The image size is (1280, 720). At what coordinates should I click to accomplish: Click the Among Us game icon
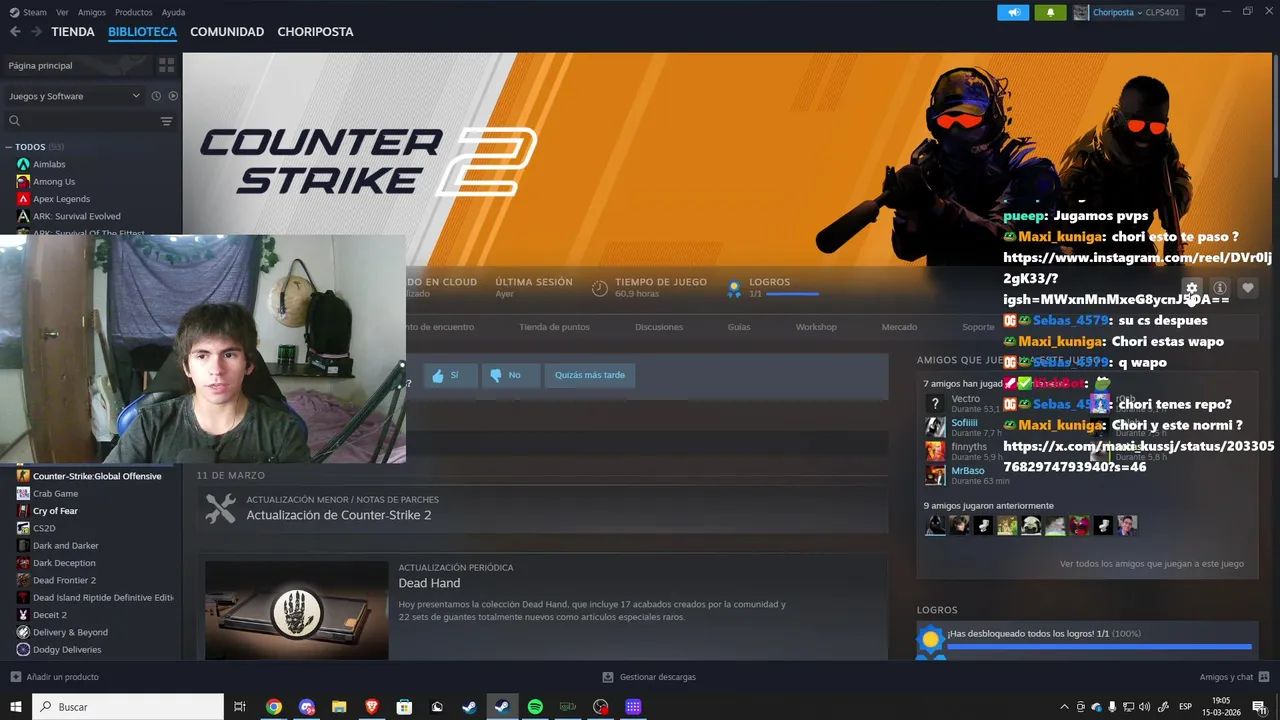(x=23, y=181)
